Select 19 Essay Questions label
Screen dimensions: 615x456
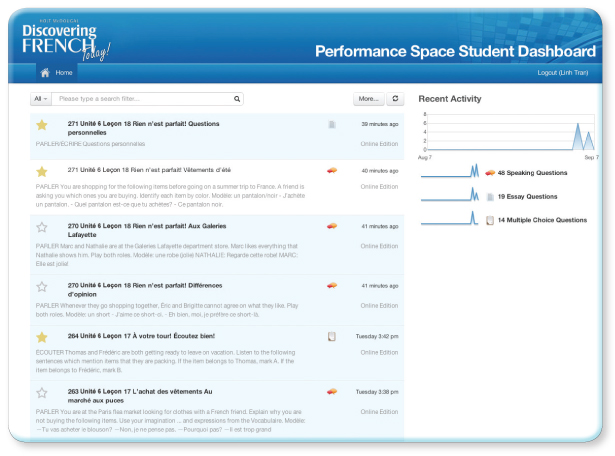[527, 196]
